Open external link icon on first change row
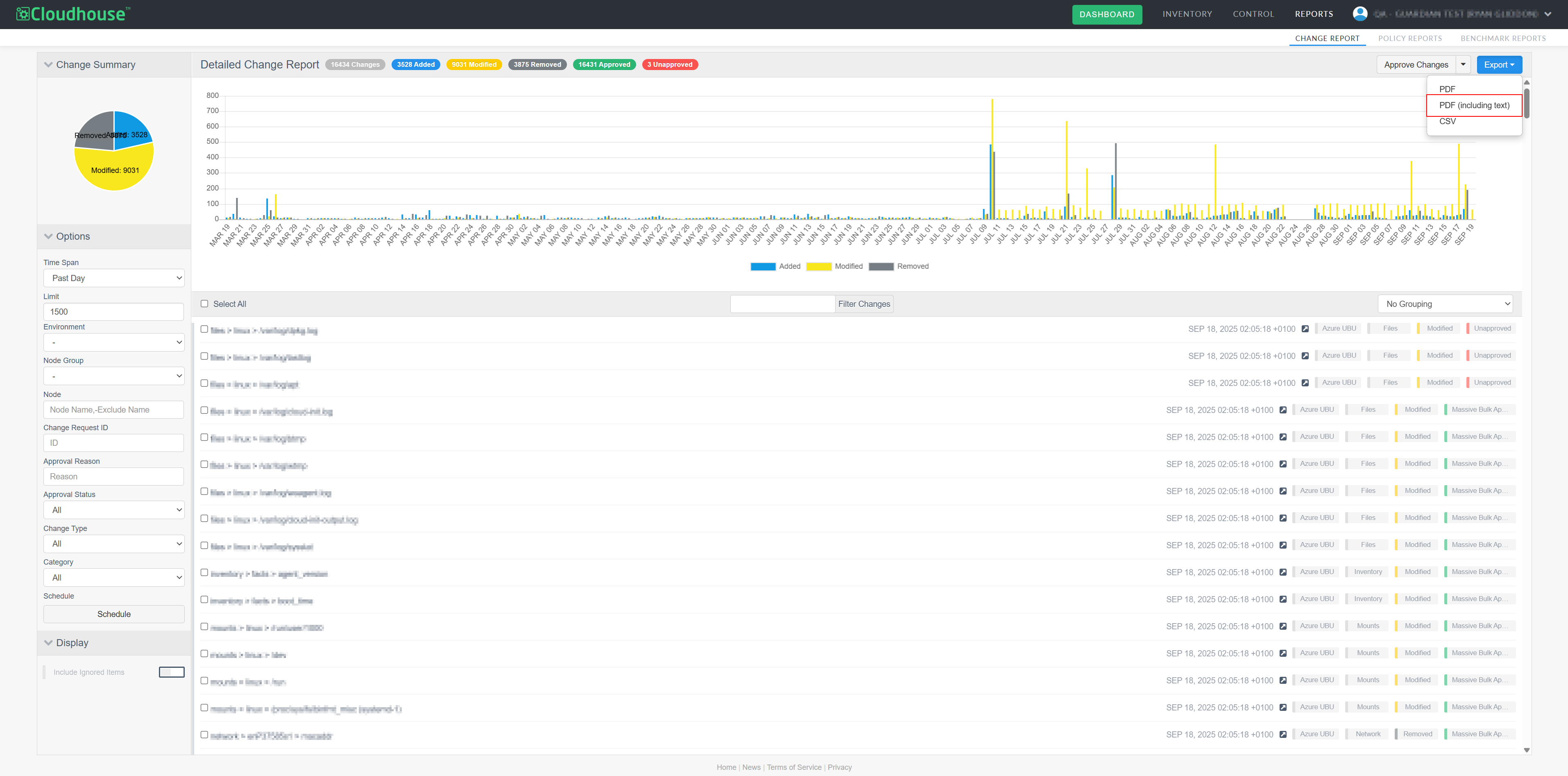 [x=1305, y=329]
